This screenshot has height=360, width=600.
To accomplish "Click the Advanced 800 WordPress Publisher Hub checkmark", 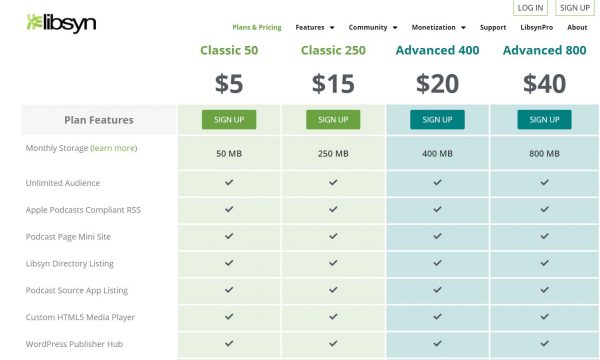I will 545,343.
